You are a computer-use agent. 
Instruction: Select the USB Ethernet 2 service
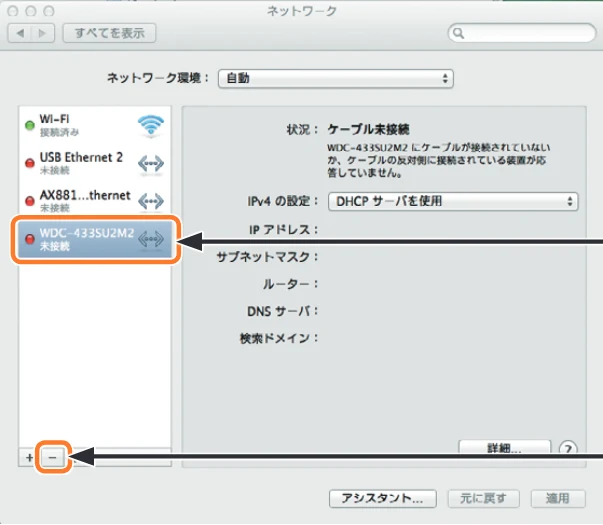coord(95,163)
